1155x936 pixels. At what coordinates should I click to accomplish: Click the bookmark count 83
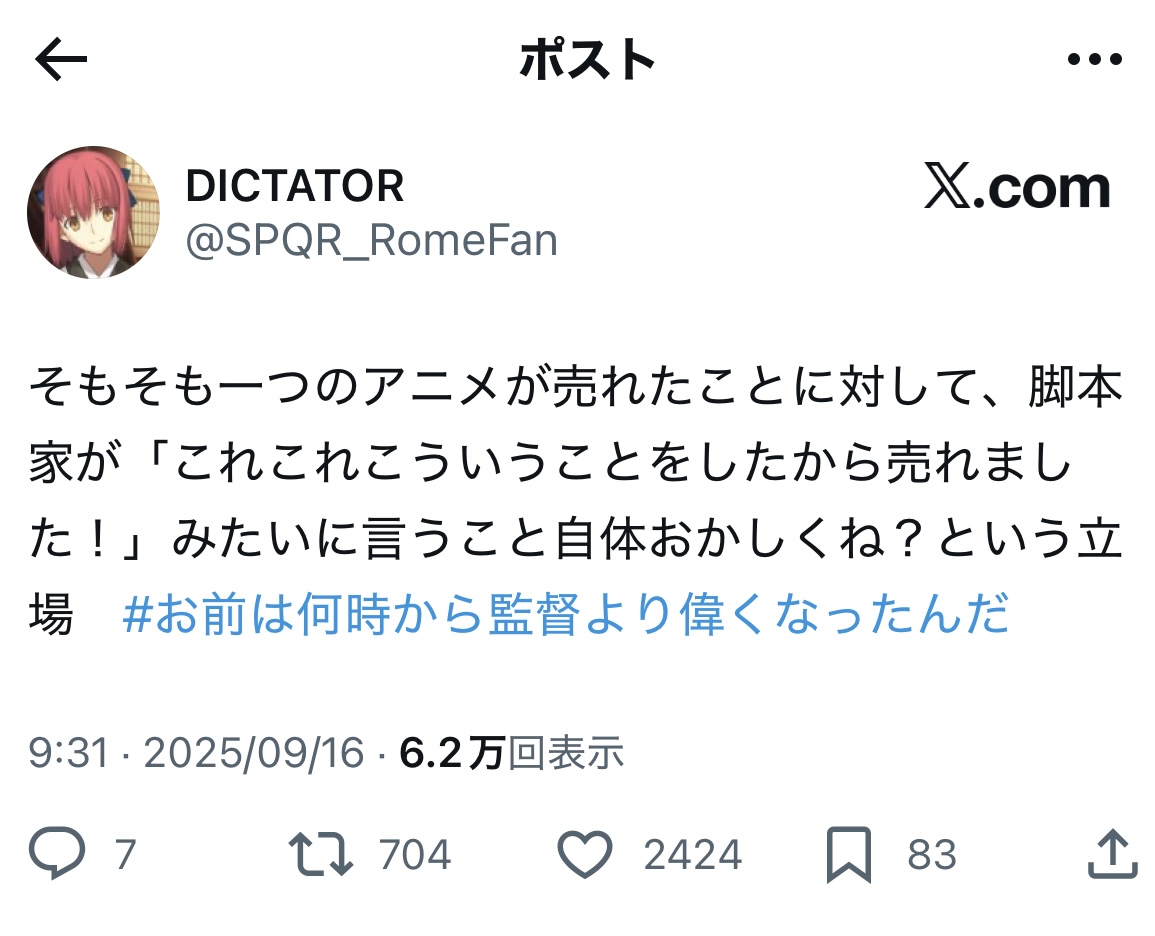pyautogui.click(x=932, y=854)
